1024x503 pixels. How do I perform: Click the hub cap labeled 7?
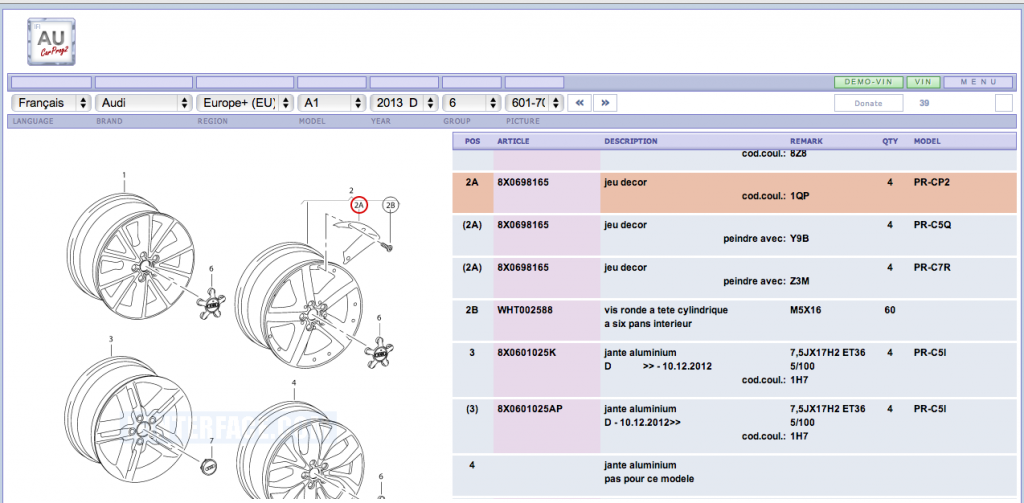(x=209, y=469)
